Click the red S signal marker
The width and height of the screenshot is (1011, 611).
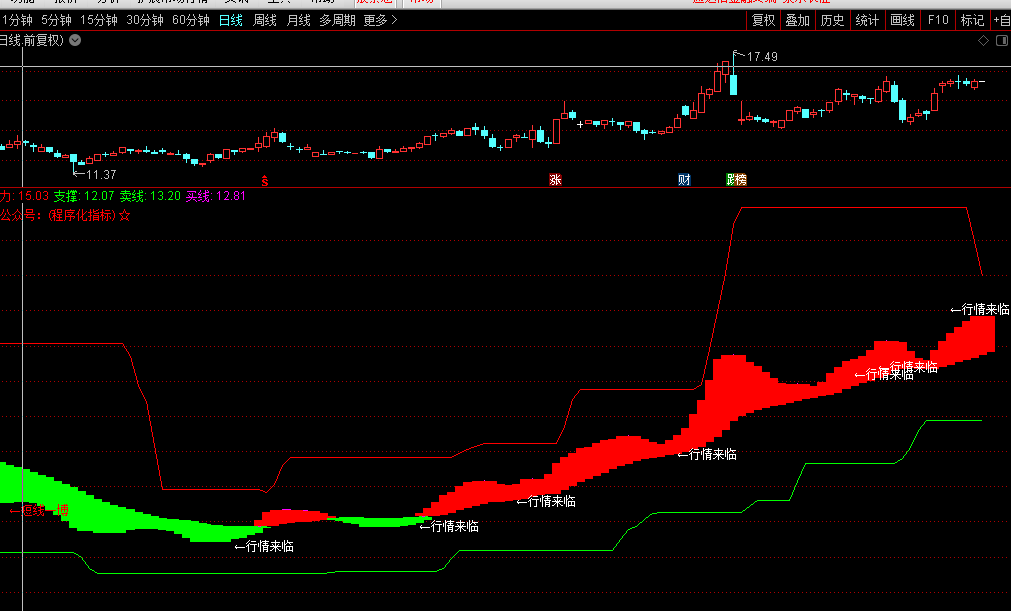pos(265,180)
